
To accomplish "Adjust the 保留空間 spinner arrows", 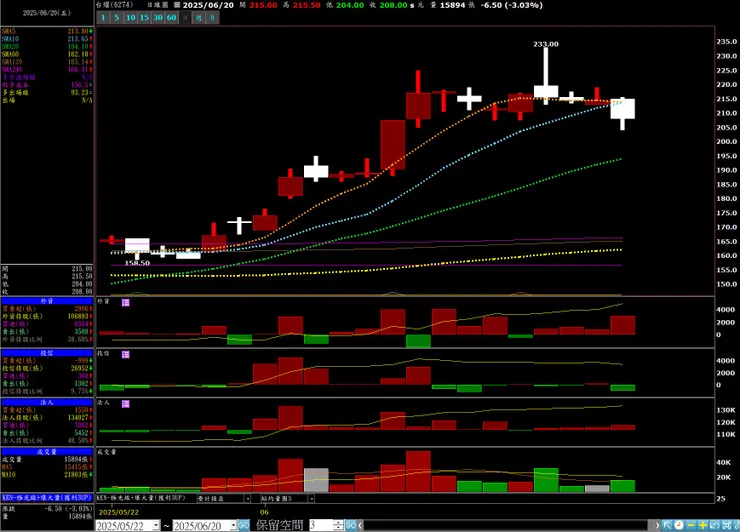I will click(338, 525).
